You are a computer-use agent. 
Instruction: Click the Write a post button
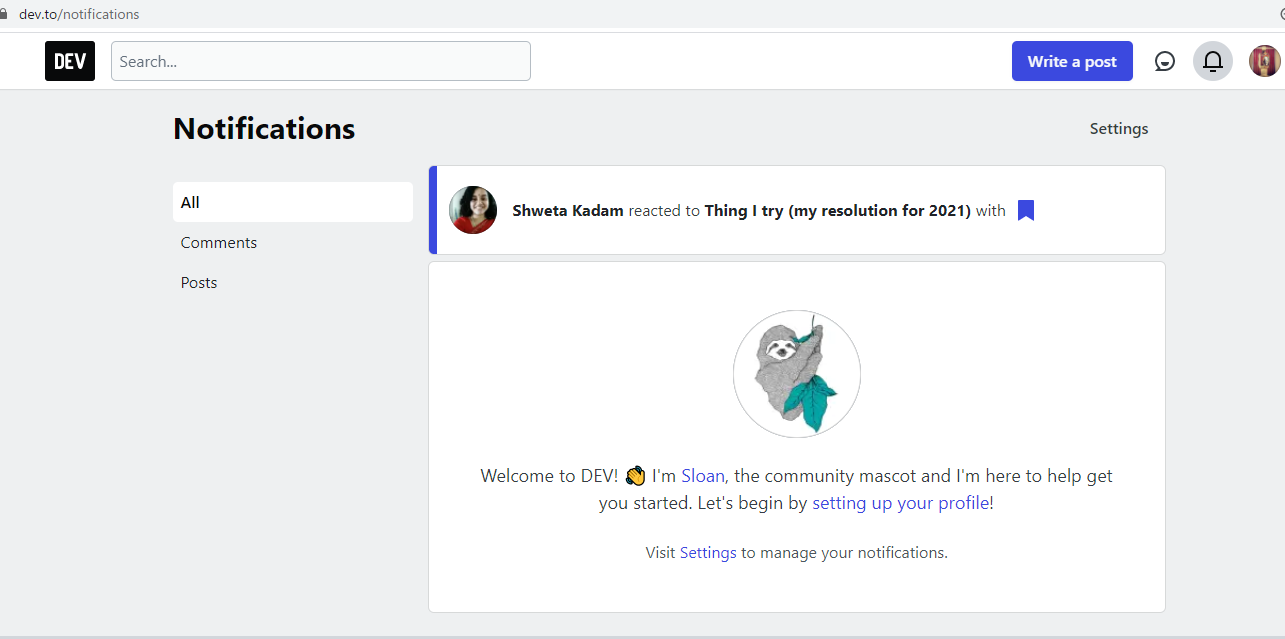tap(1072, 61)
